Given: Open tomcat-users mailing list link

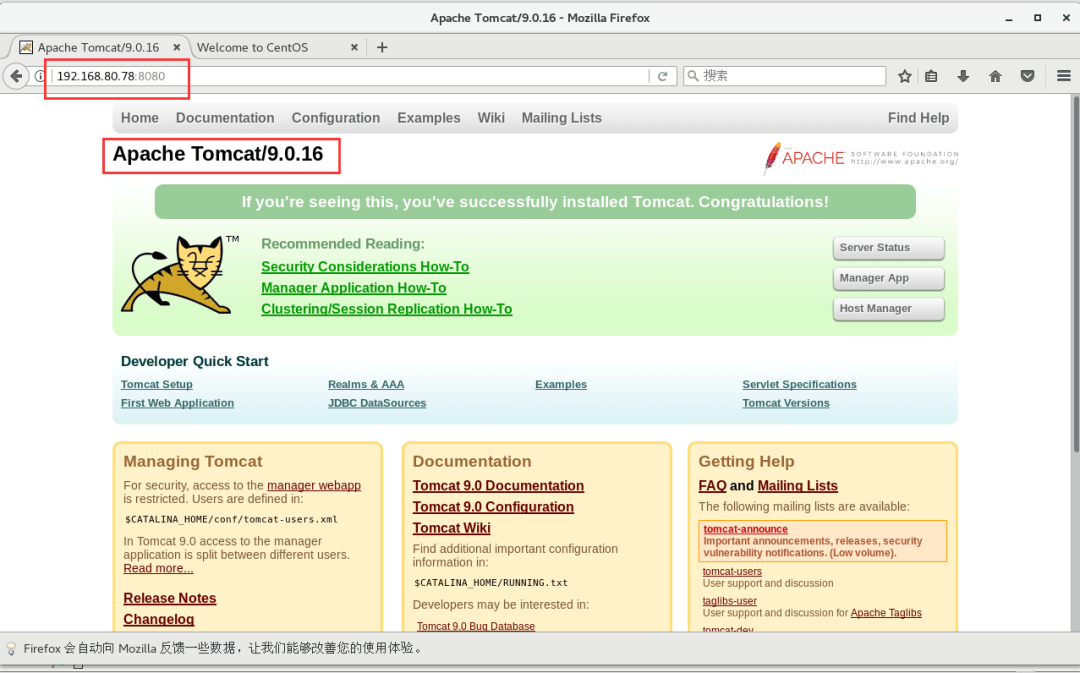Looking at the screenshot, I should click(732, 572).
